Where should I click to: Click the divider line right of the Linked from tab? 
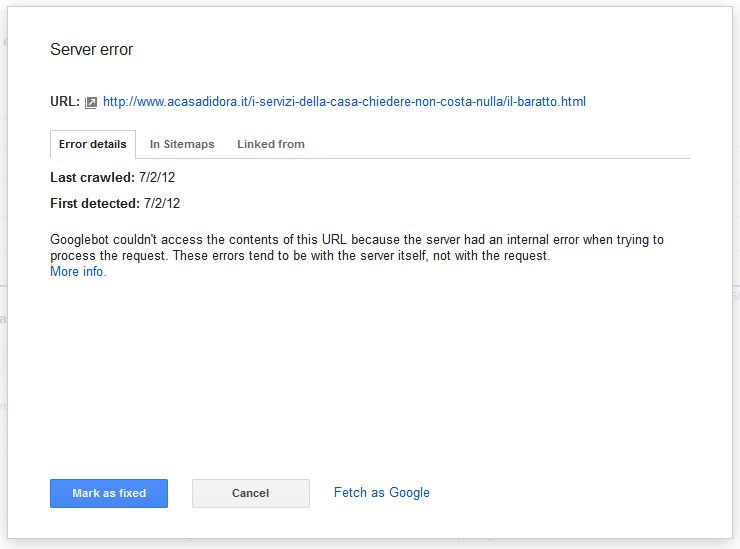click(x=500, y=158)
